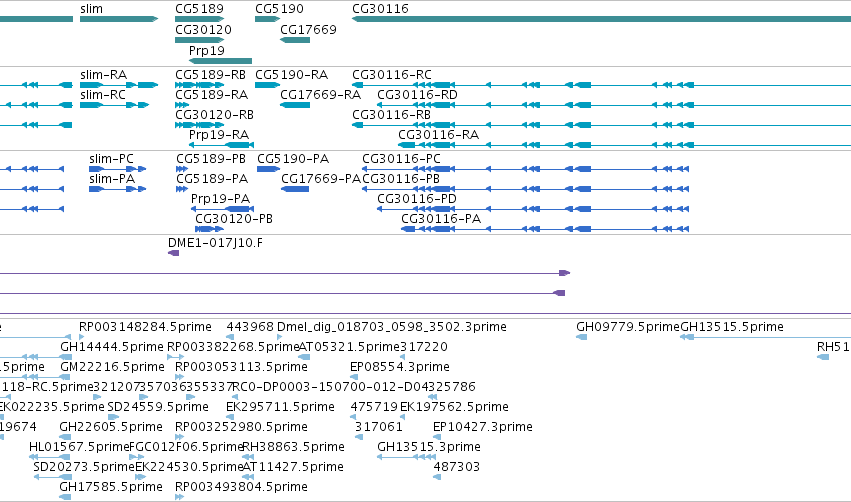Select the CG5189-RA transcript label
Viewport: 851px width, 502px height.
[212, 94]
